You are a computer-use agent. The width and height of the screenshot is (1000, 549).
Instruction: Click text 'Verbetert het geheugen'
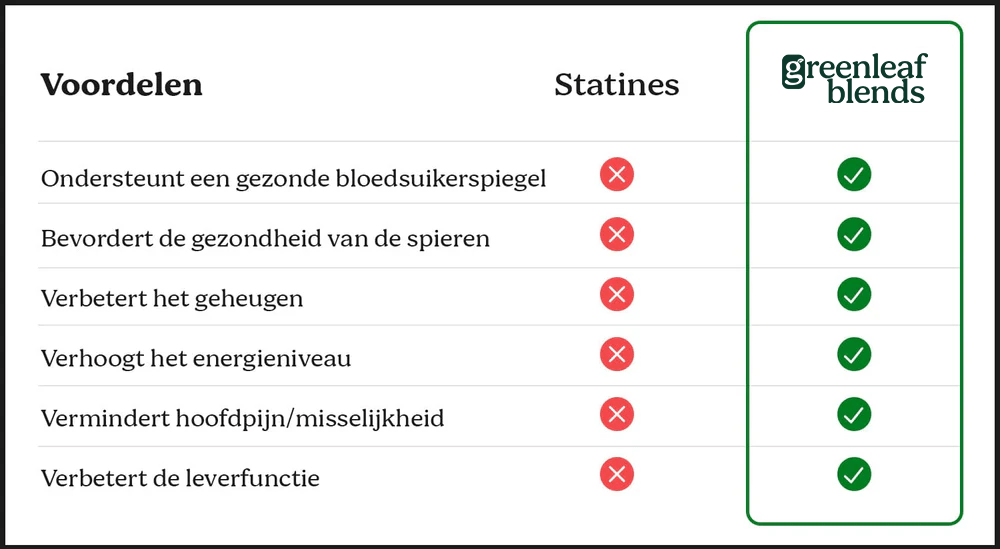[x=172, y=298]
